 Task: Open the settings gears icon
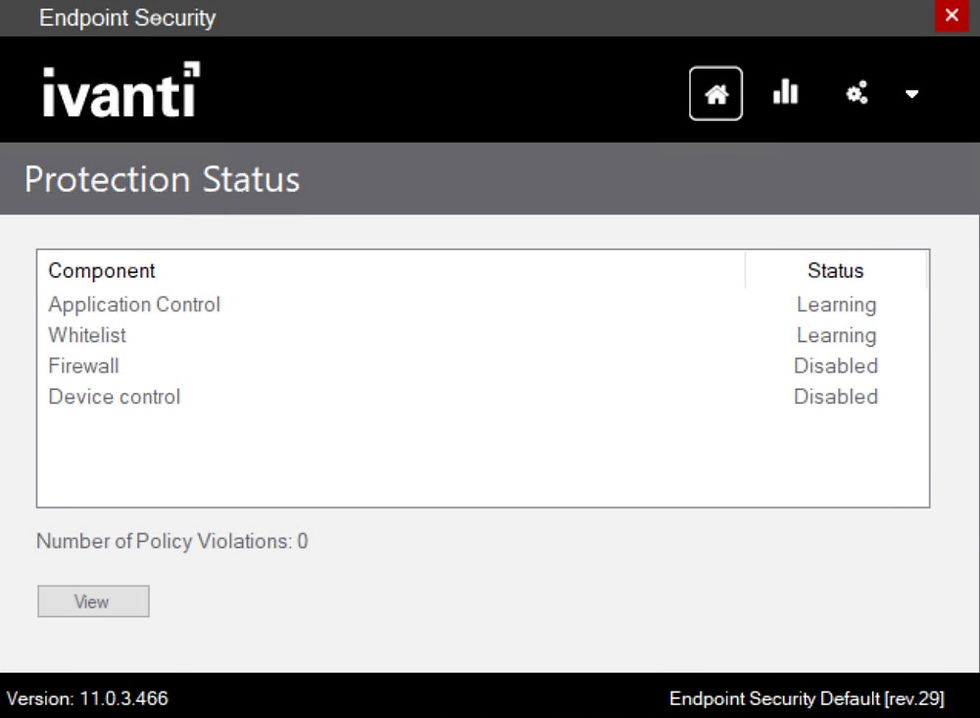pos(856,92)
